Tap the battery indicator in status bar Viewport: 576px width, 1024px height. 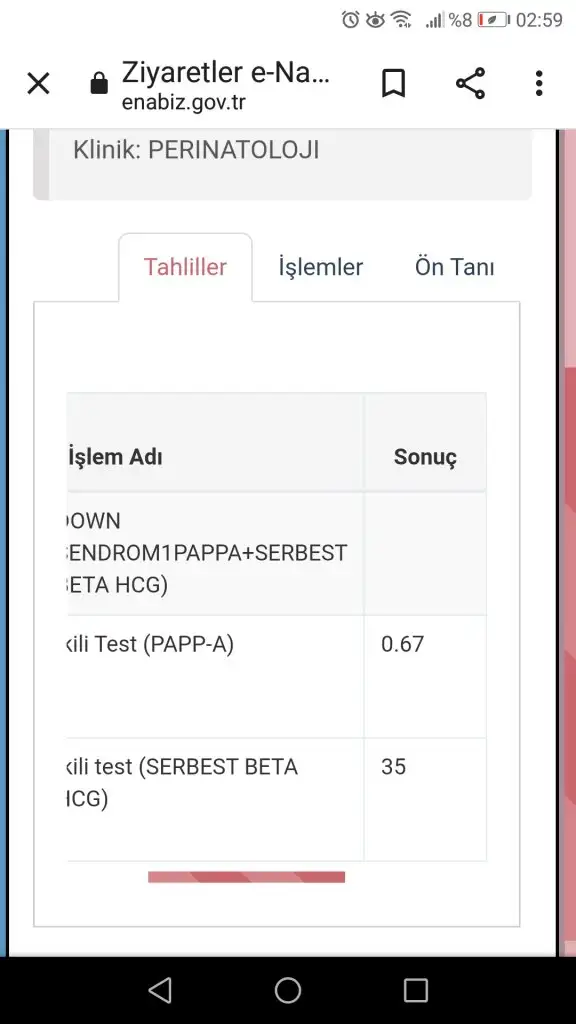pos(493,20)
